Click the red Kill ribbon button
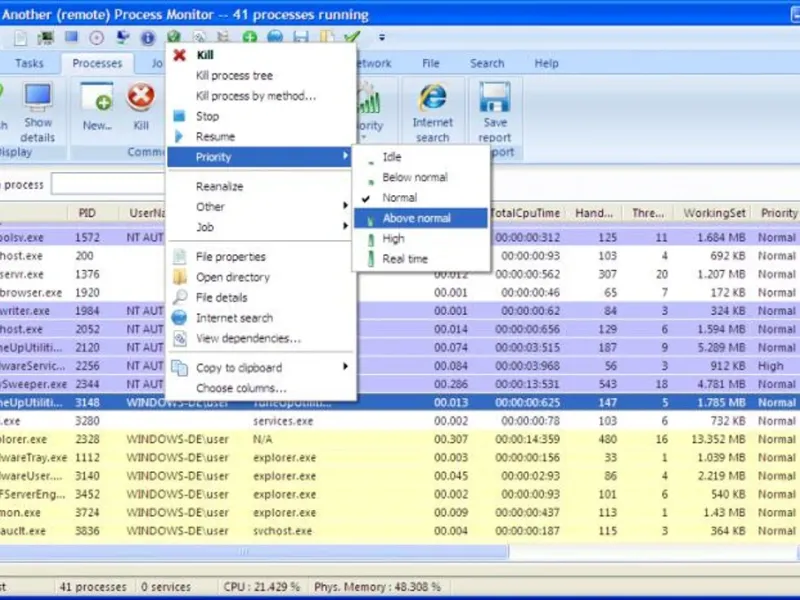 coord(141,107)
